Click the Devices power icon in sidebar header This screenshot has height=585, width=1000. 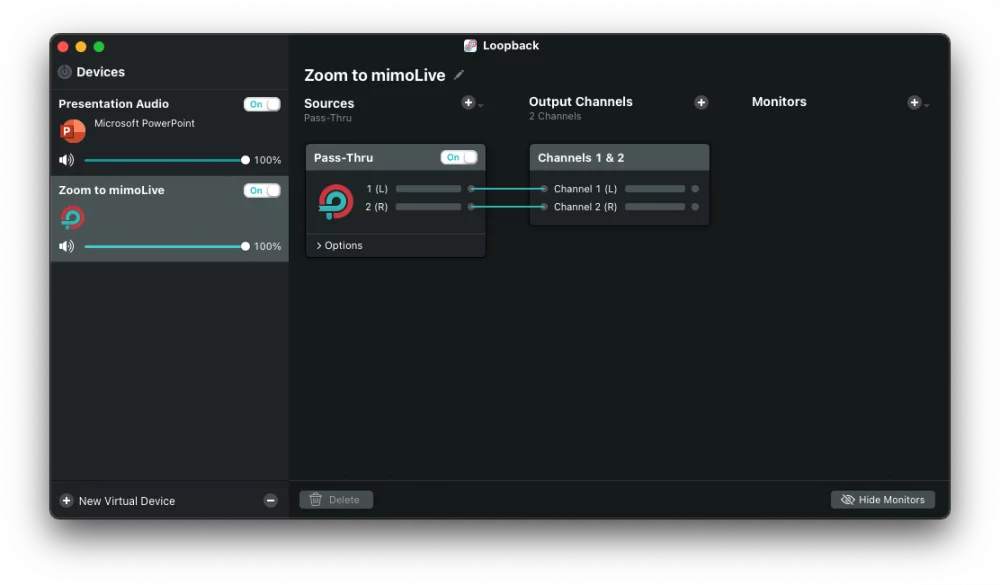pyautogui.click(x=64, y=72)
